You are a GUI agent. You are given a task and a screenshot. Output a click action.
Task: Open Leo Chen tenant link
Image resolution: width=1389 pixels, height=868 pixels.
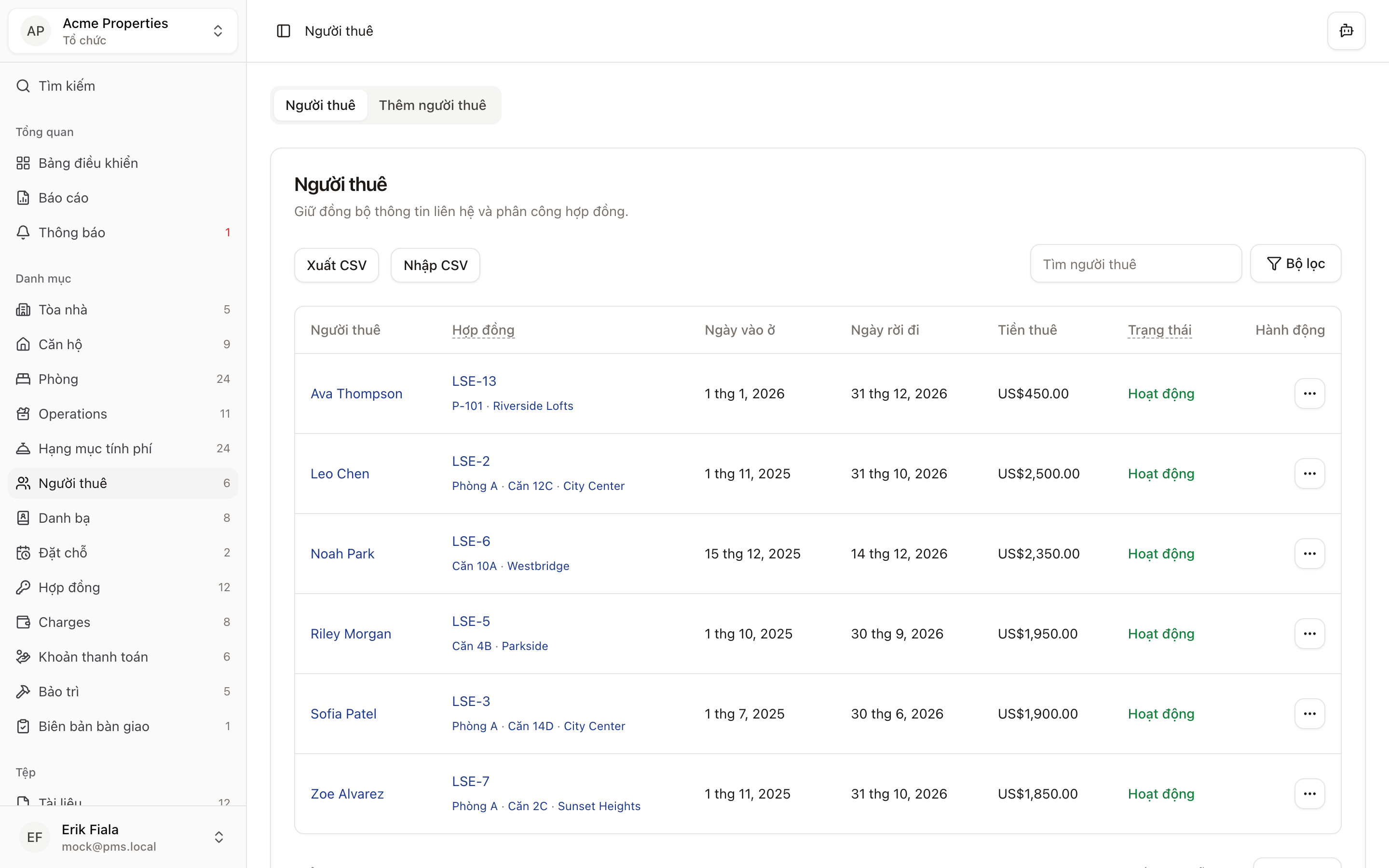pos(340,474)
